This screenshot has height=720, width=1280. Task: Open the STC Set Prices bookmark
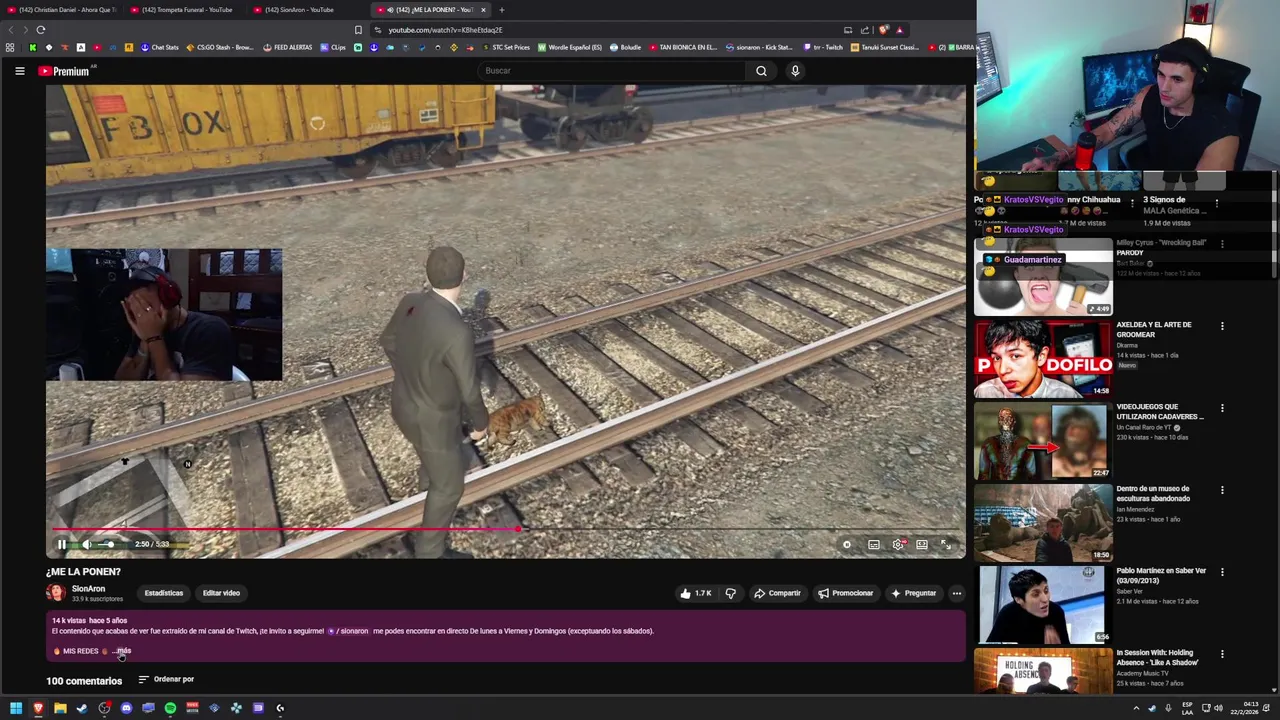506,47
